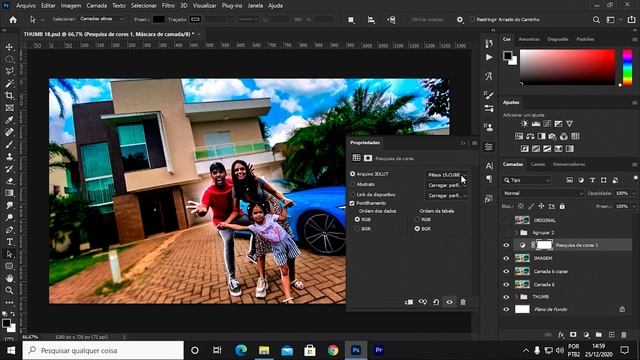The width and height of the screenshot is (640, 360).
Task: Open the Filtro menu
Action: 168,6
